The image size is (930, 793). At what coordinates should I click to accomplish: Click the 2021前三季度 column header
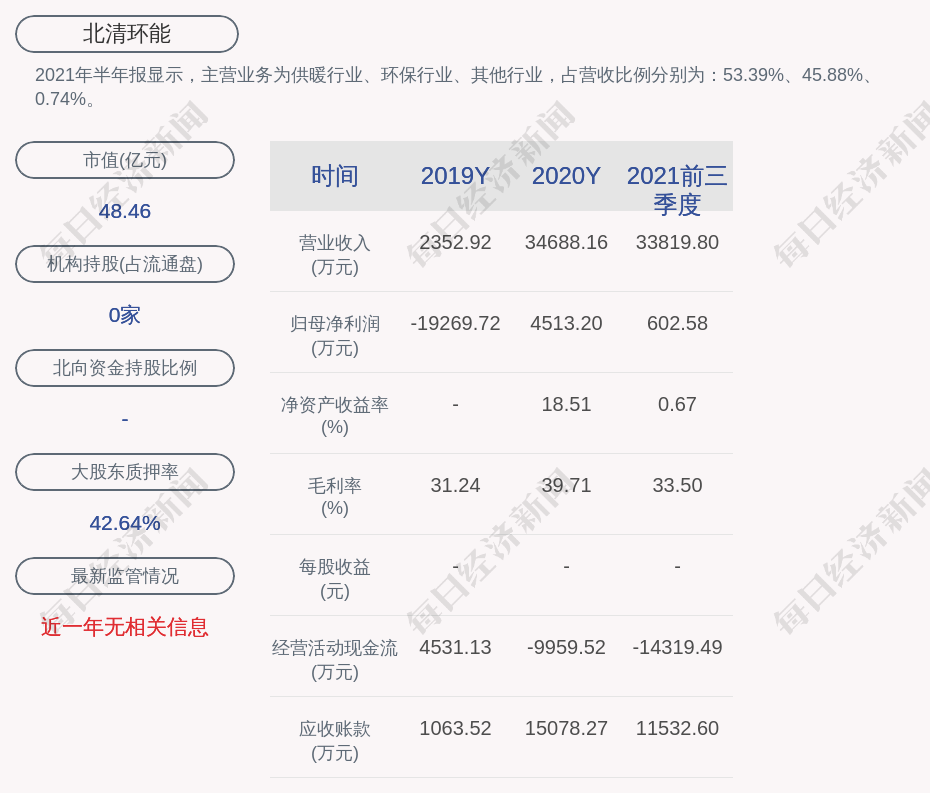pyautogui.click(x=677, y=189)
